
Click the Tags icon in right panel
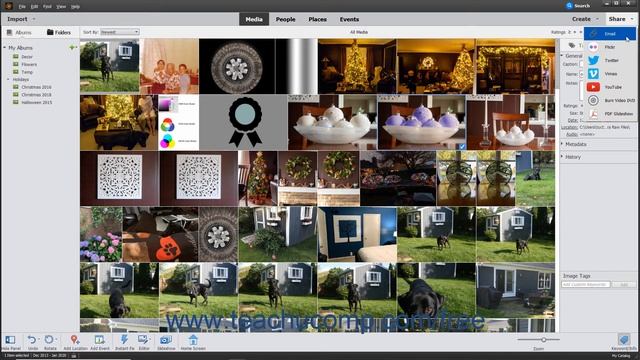(572, 45)
